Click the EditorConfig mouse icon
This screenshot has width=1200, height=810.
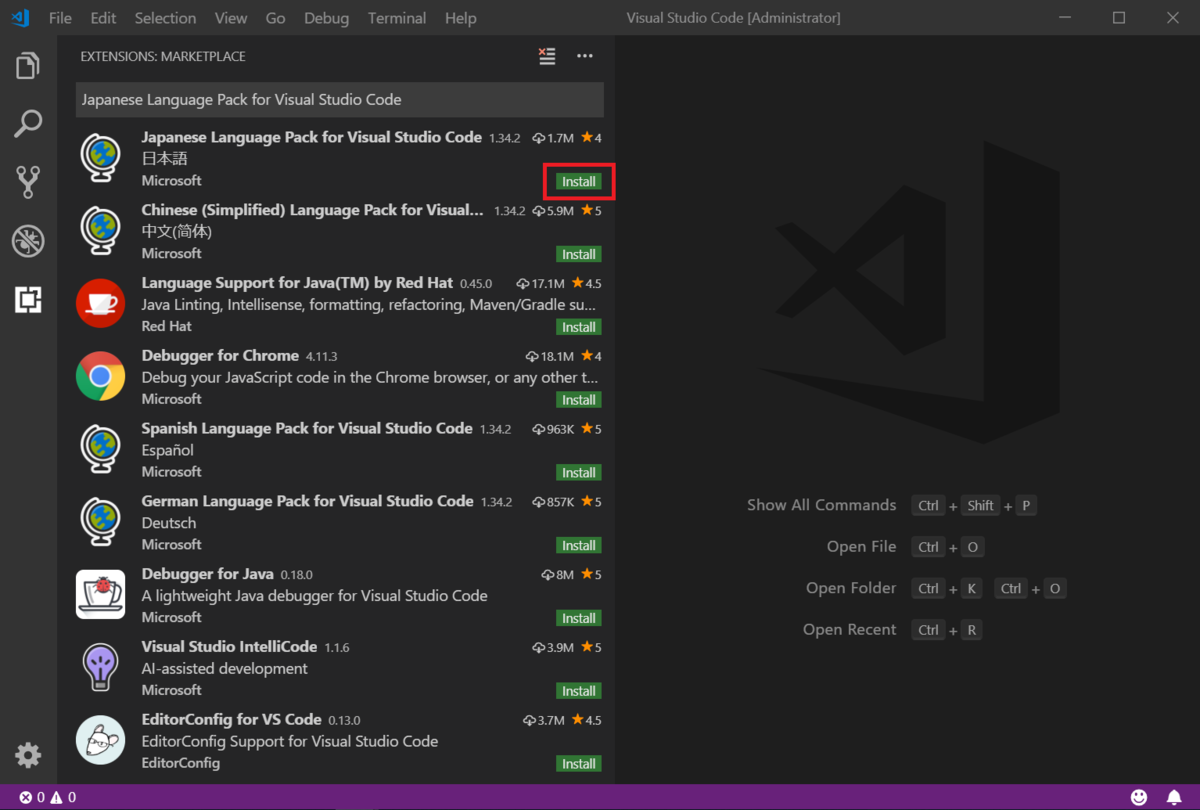click(100, 740)
